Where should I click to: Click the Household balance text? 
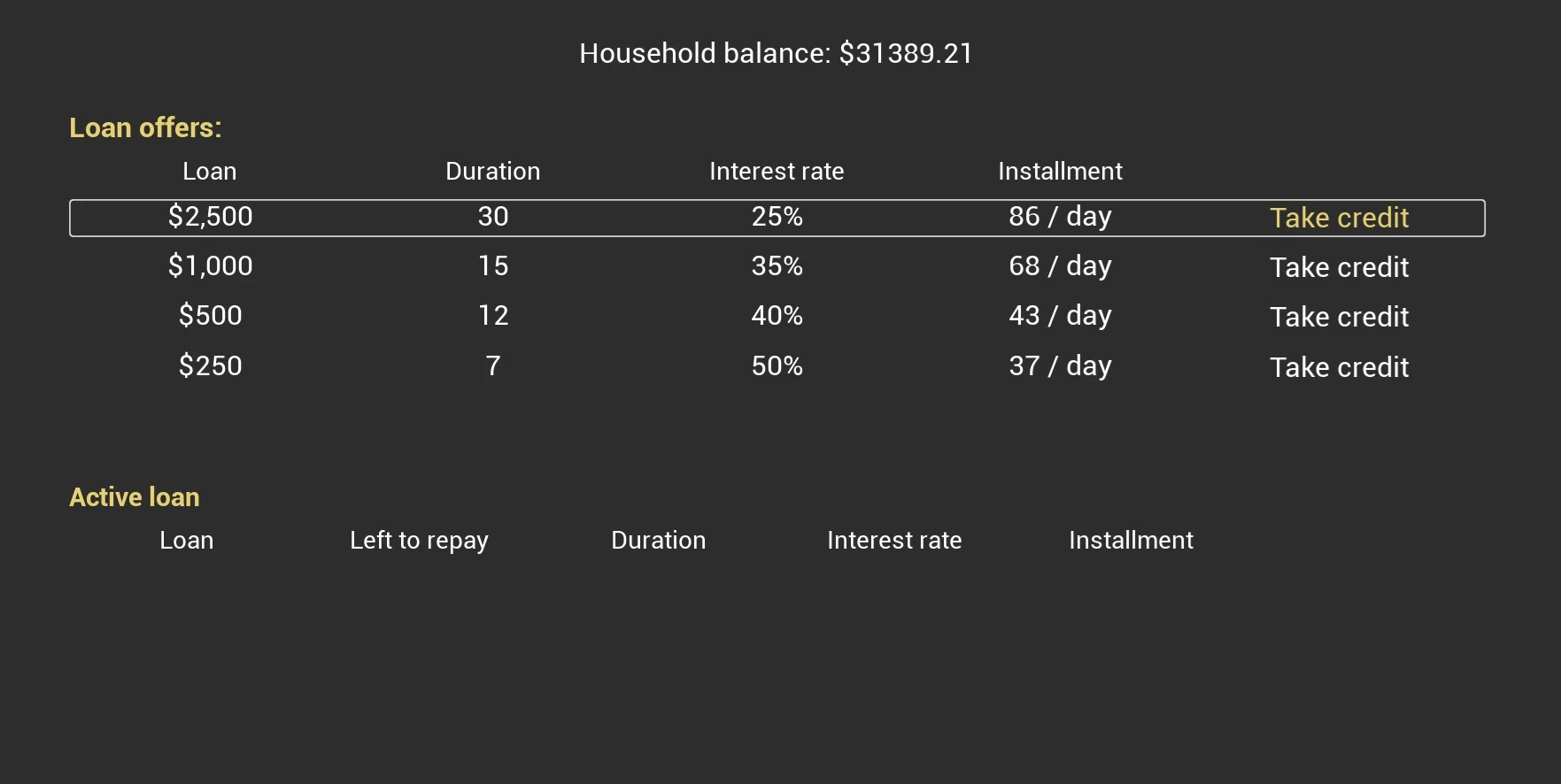click(776, 53)
